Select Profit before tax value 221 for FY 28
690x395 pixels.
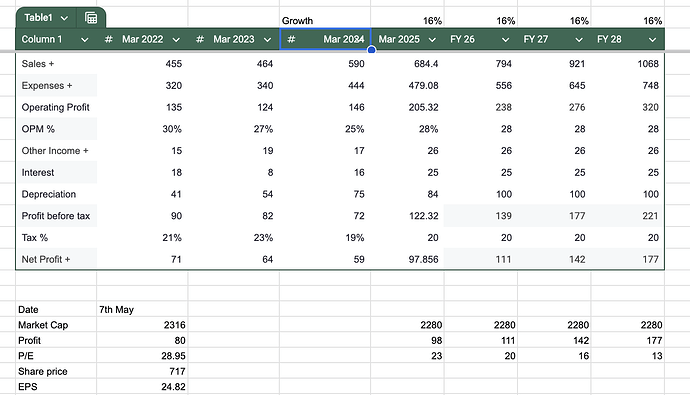pyautogui.click(x=650, y=216)
